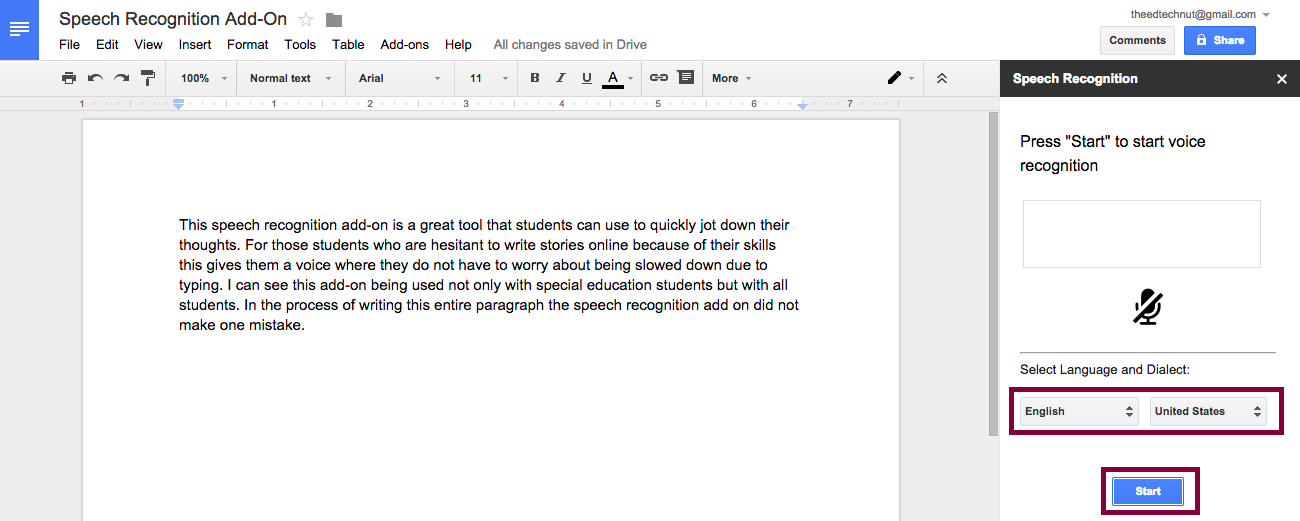The width and height of the screenshot is (1300, 521).
Task: Open the pencil editing mode dropdown
Action: (x=900, y=78)
